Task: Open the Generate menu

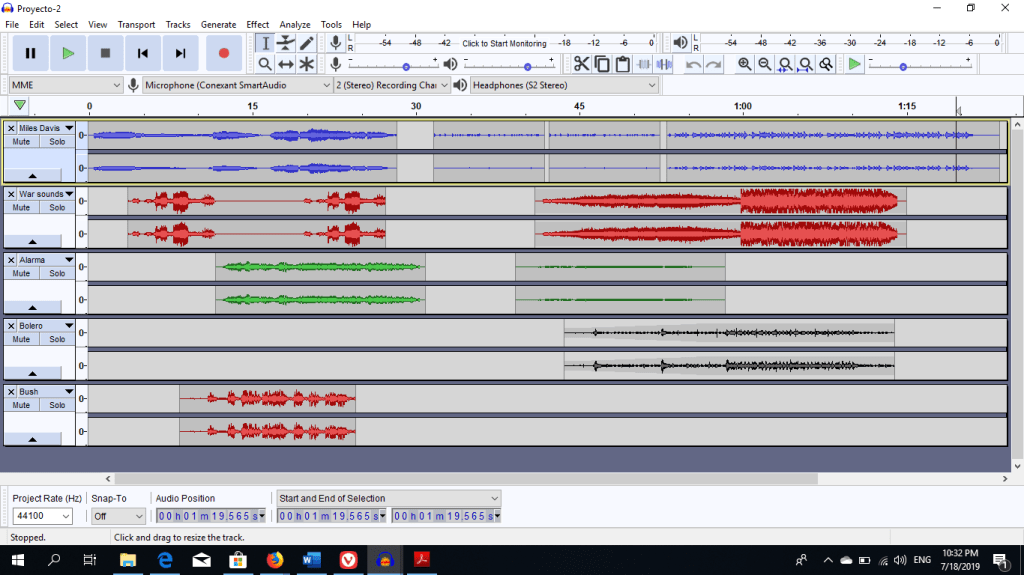Action: point(218,24)
